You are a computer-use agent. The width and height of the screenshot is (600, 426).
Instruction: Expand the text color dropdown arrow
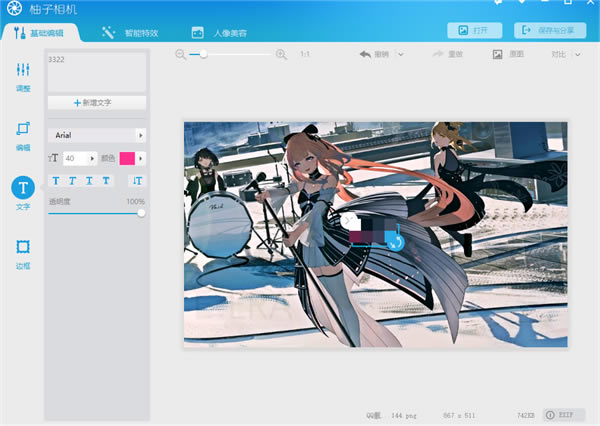pos(141,158)
